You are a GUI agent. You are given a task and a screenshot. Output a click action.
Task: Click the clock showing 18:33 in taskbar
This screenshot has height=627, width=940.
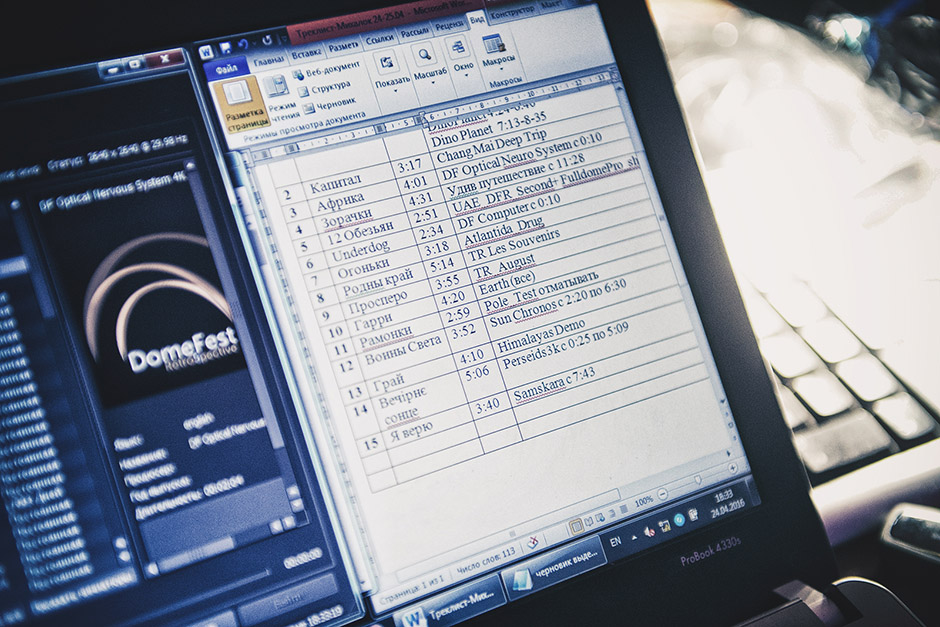tap(727, 504)
